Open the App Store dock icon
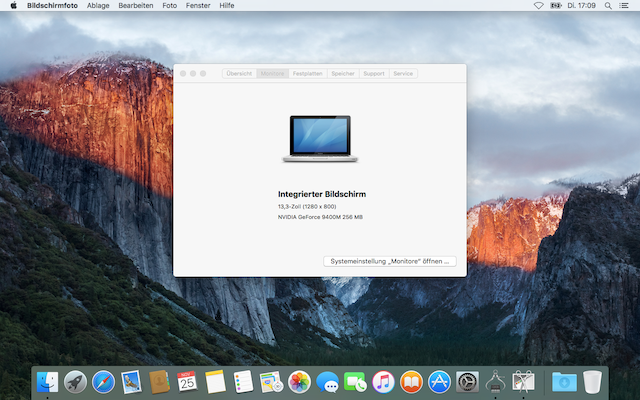 (439, 381)
